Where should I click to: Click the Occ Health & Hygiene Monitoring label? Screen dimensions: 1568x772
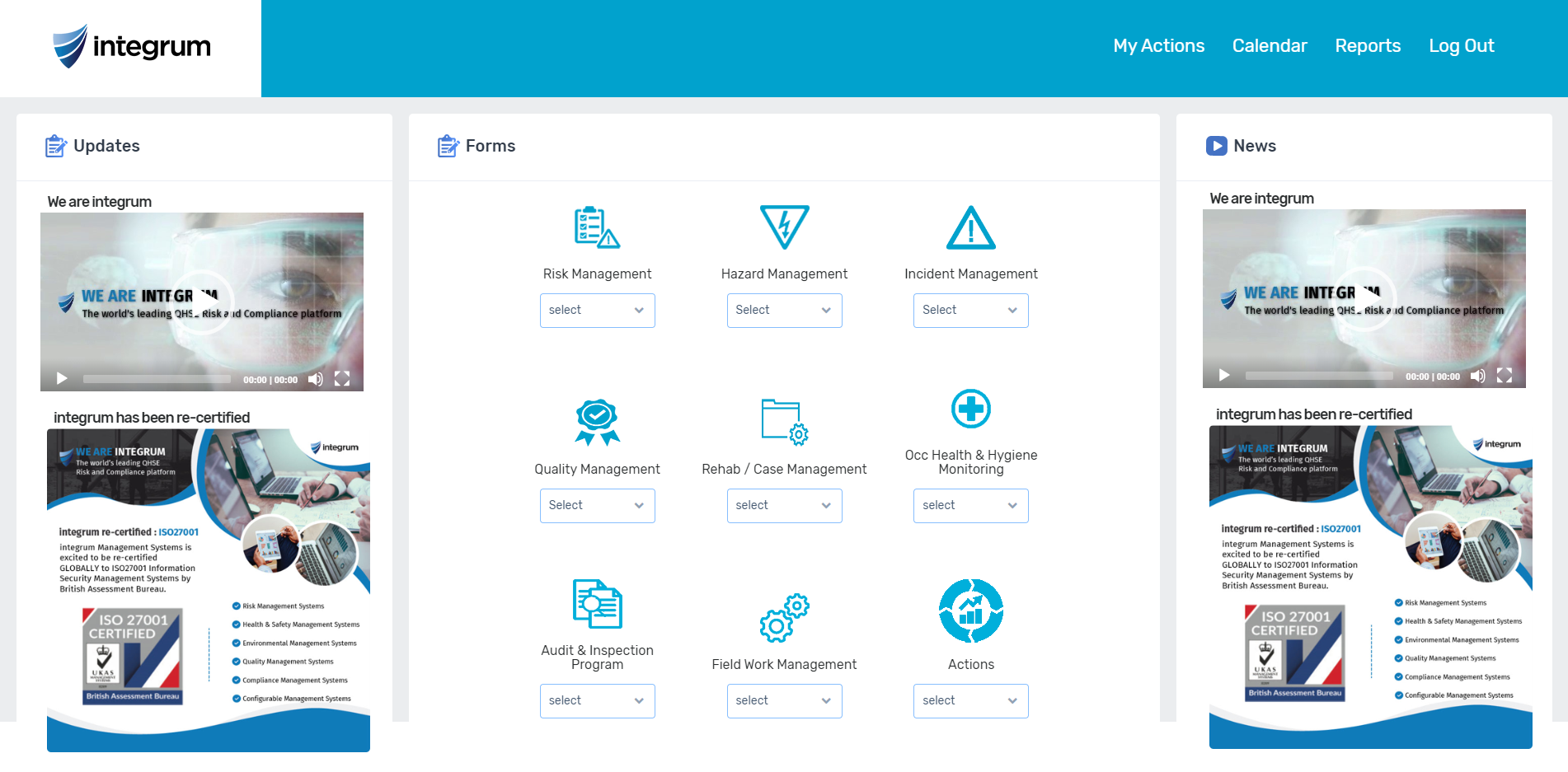pyautogui.click(x=971, y=462)
